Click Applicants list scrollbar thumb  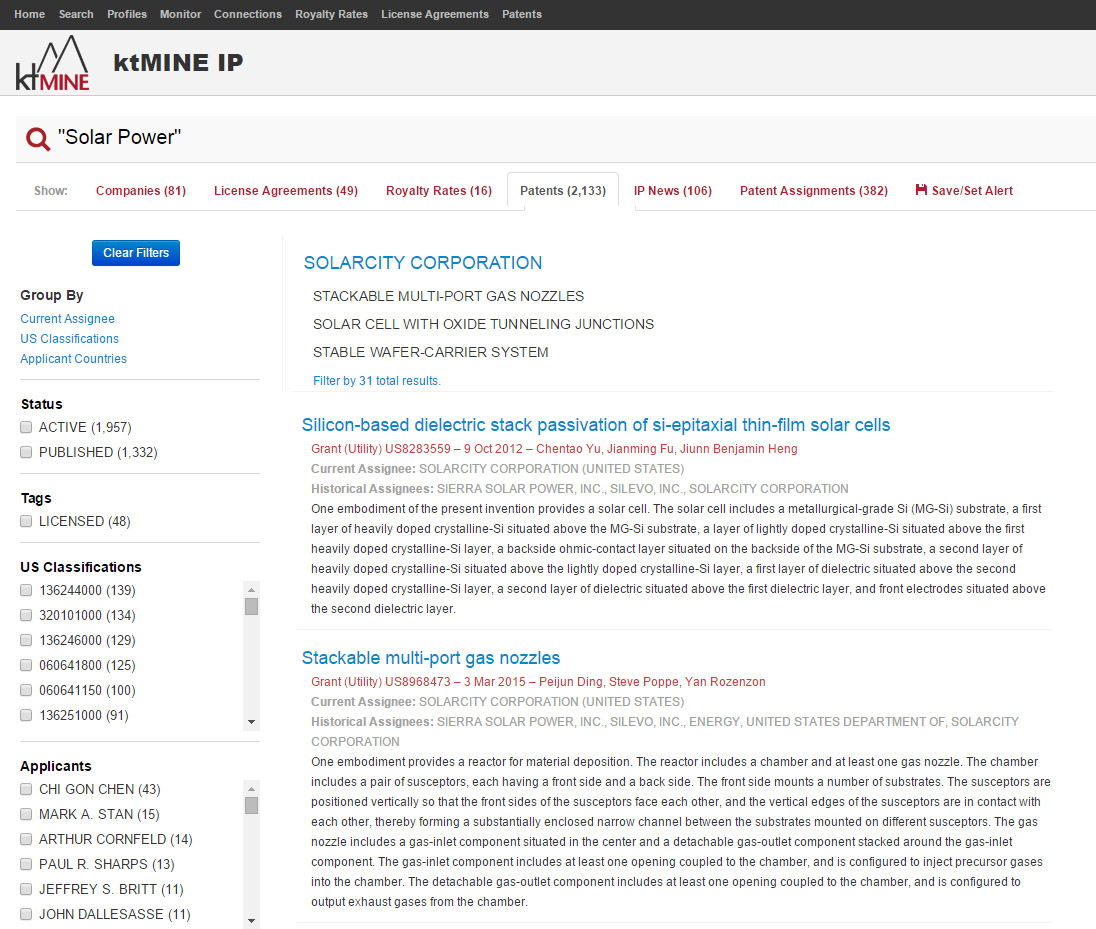click(252, 805)
